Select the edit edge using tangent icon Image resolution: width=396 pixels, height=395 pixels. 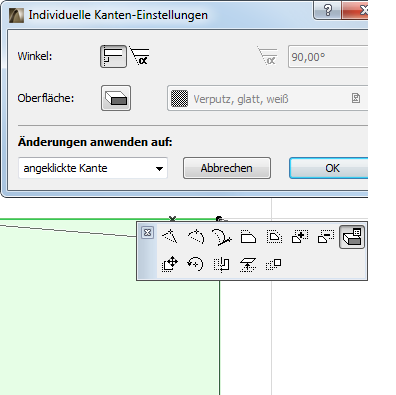pos(222,237)
